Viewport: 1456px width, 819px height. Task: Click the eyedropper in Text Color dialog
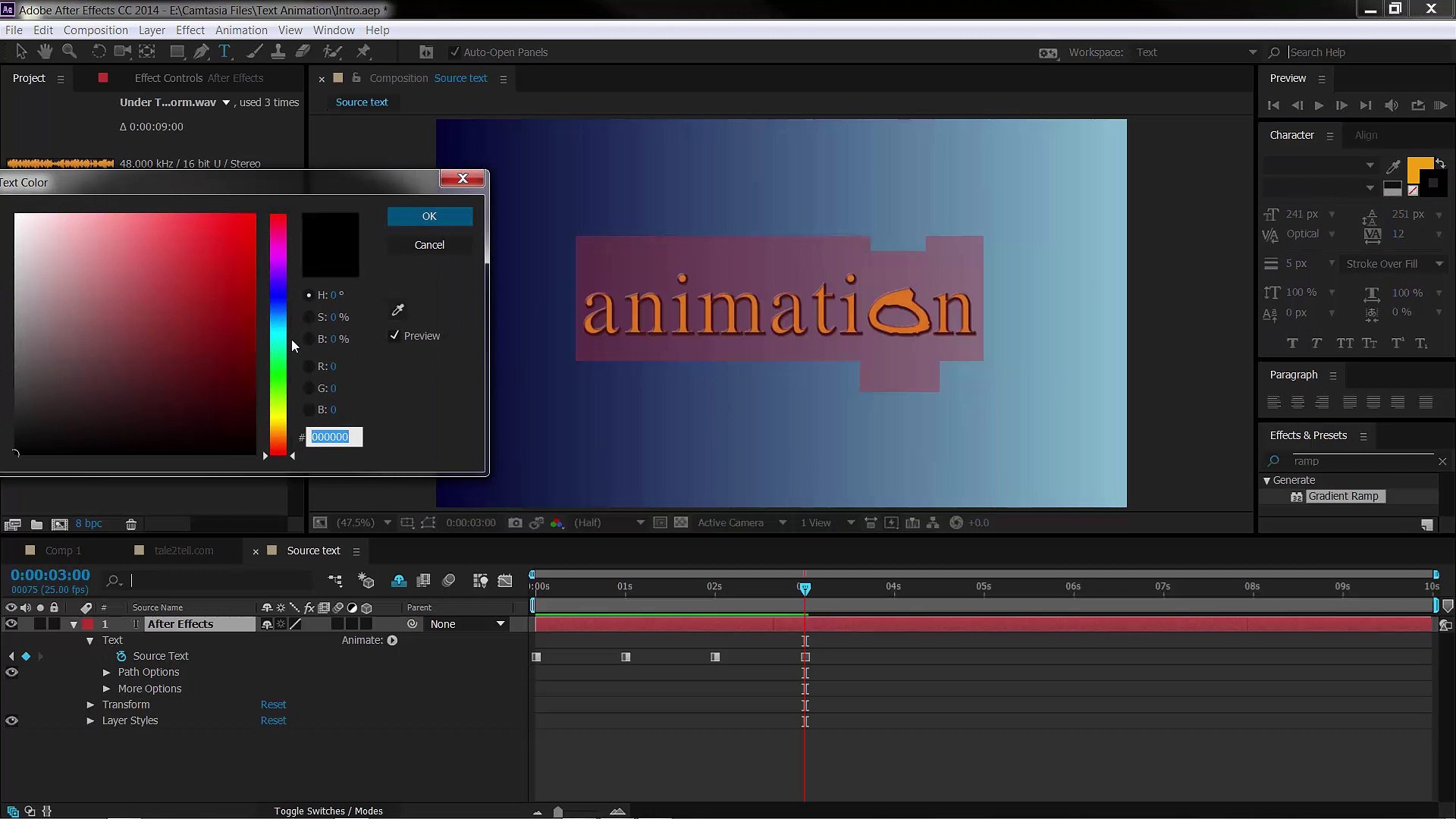click(397, 309)
